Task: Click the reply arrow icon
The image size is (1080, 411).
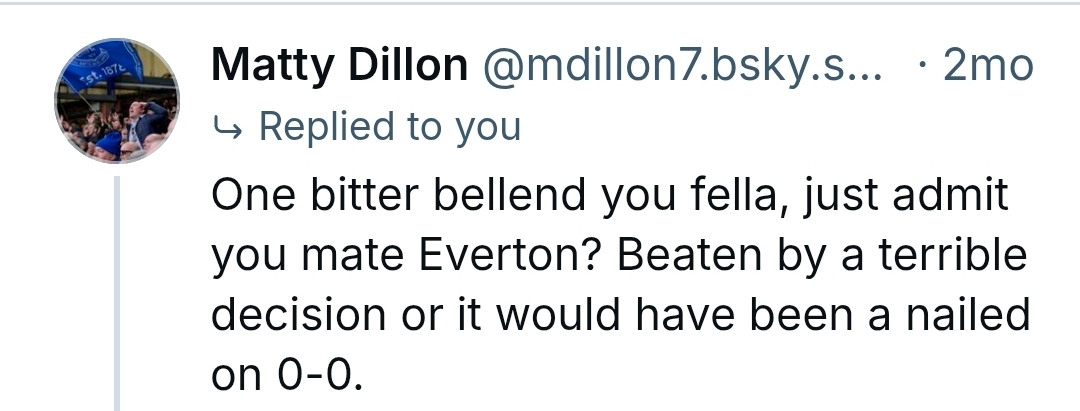Action: [x=227, y=128]
